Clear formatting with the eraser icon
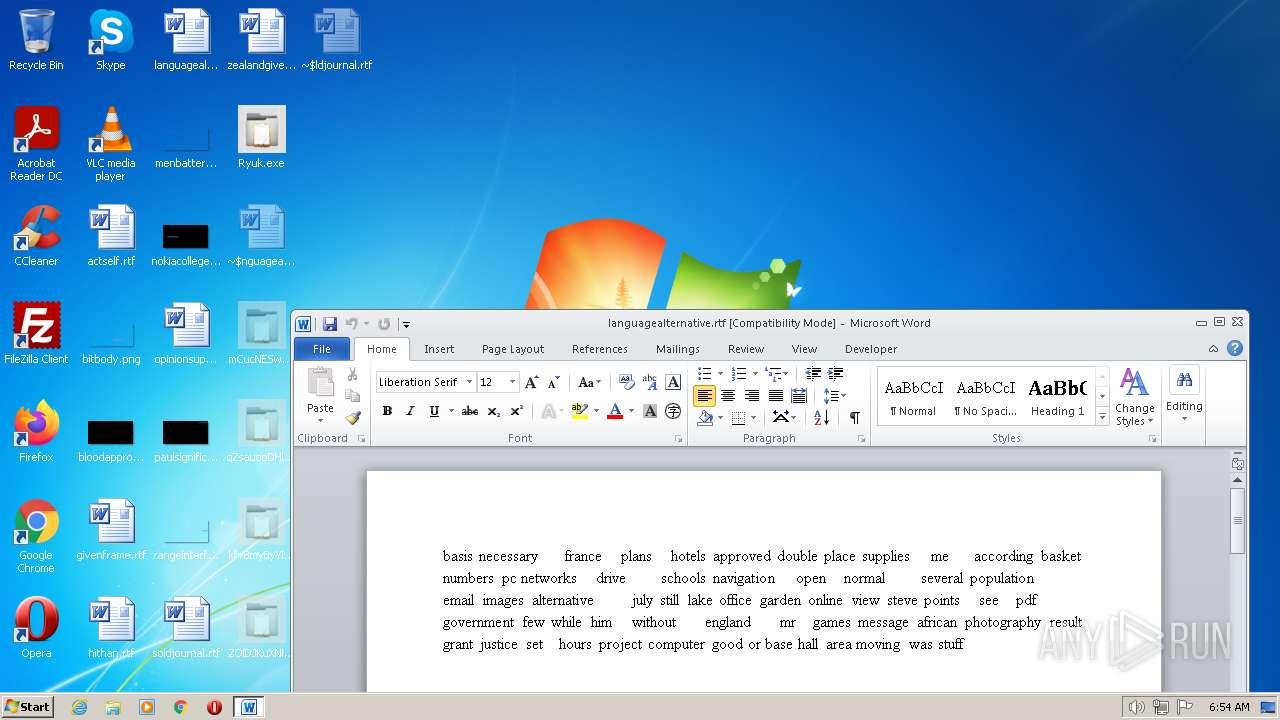This screenshot has width=1280, height=720. pyautogui.click(x=627, y=382)
